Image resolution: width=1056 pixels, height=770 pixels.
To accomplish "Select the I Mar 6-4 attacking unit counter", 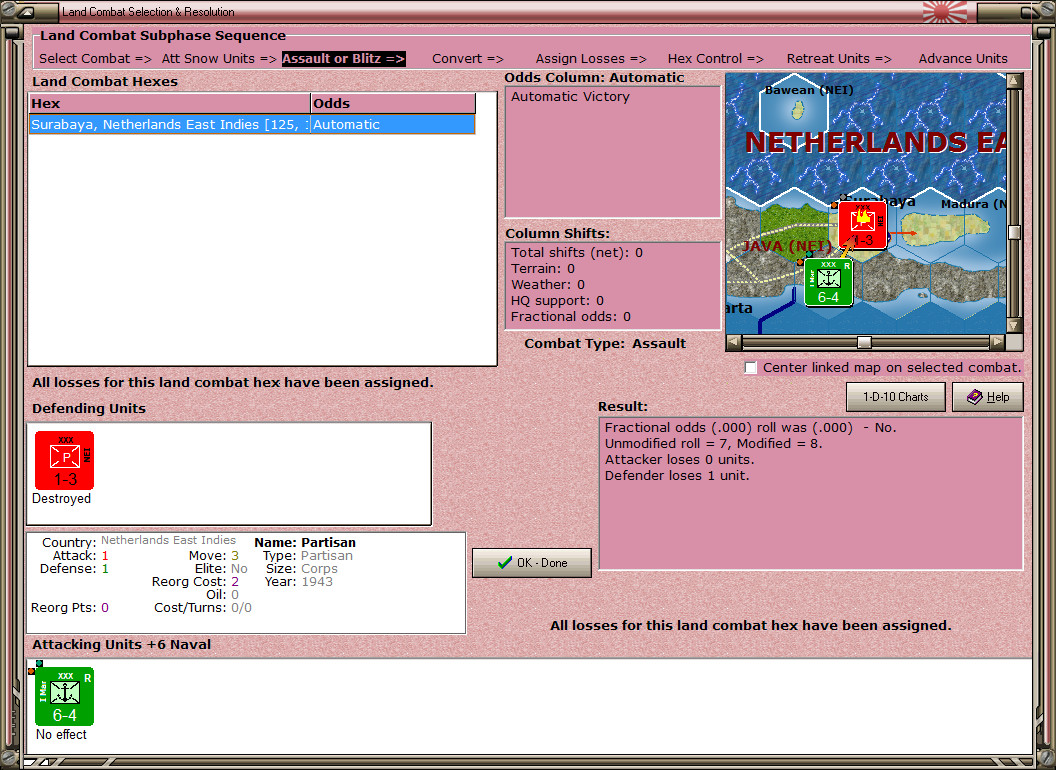I will pyautogui.click(x=64, y=696).
